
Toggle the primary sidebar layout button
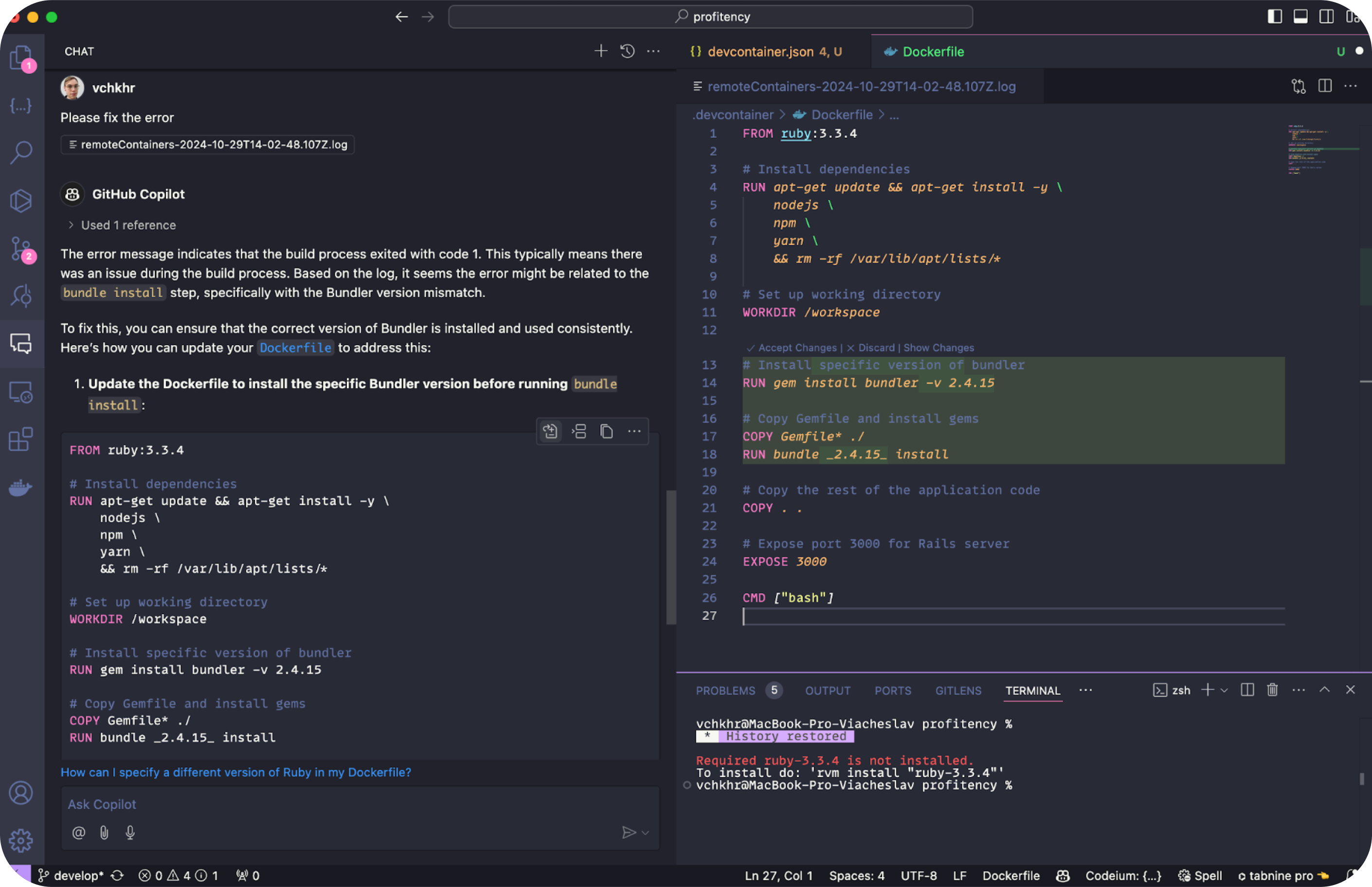1275,17
